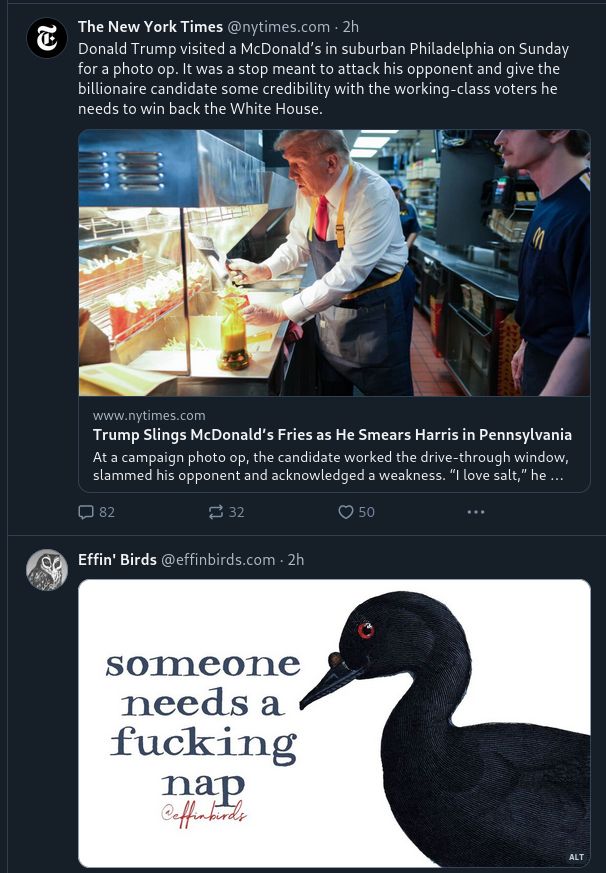The image size is (606, 873).
Task: Show the ALT text badge on bird image
Action: pyautogui.click(x=576, y=857)
